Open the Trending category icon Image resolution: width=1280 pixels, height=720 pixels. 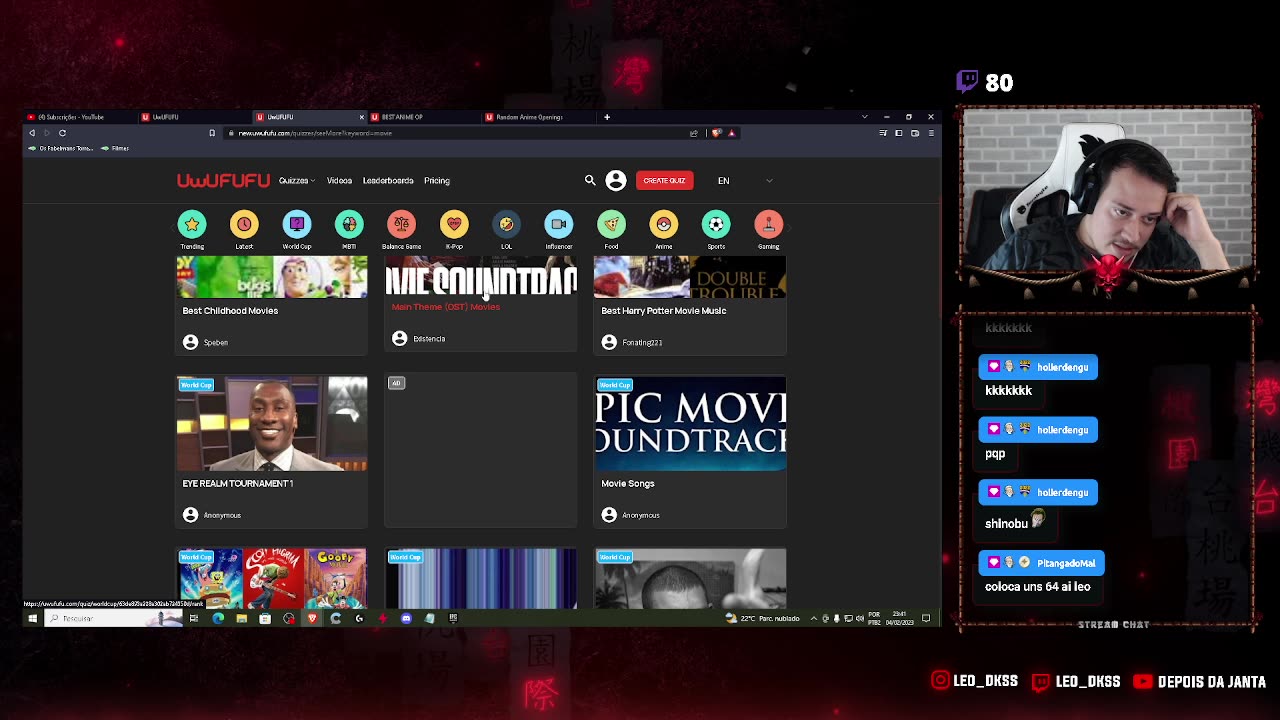coord(192,224)
